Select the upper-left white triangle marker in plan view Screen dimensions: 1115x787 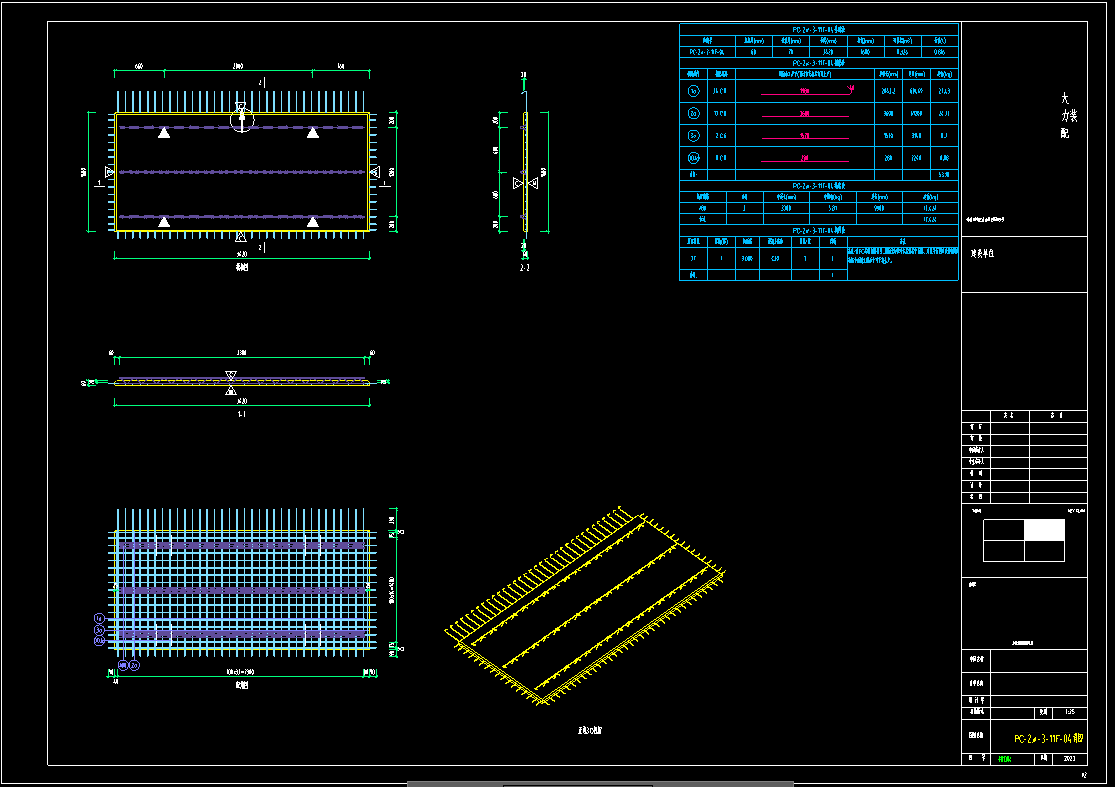(164, 132)
